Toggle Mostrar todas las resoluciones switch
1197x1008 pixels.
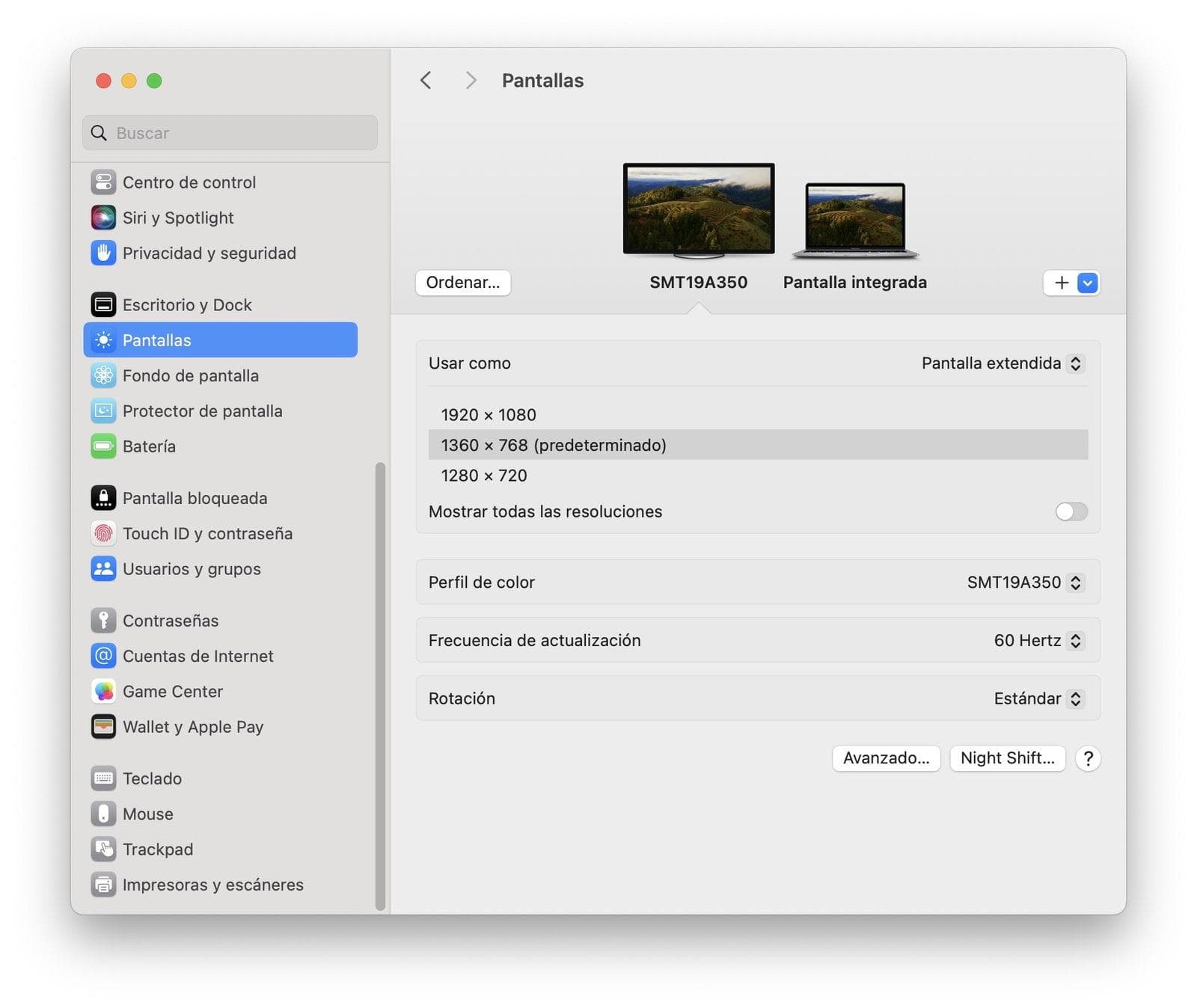click(1071, 511)
